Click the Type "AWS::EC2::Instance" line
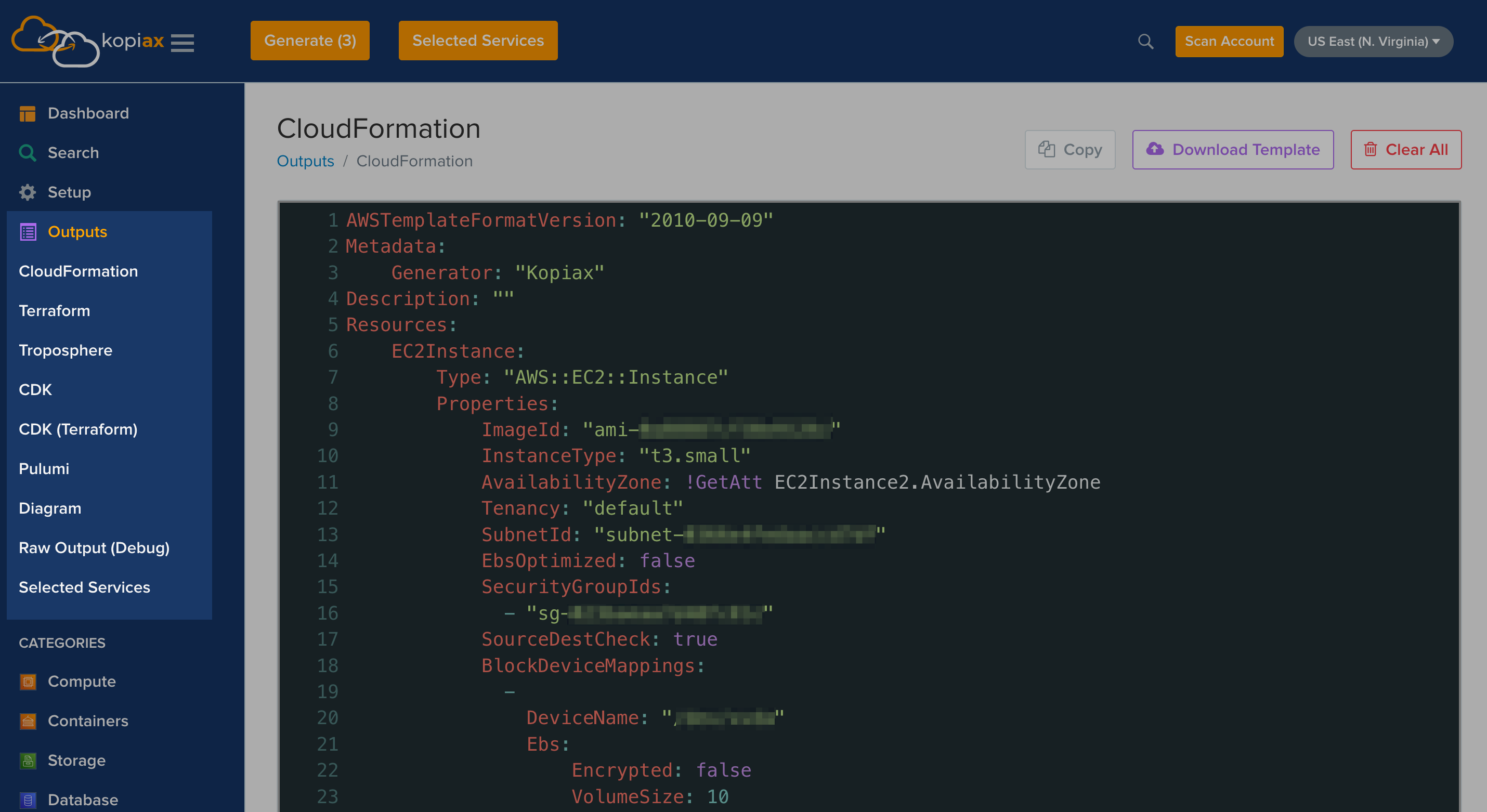 tap(582, 377)
